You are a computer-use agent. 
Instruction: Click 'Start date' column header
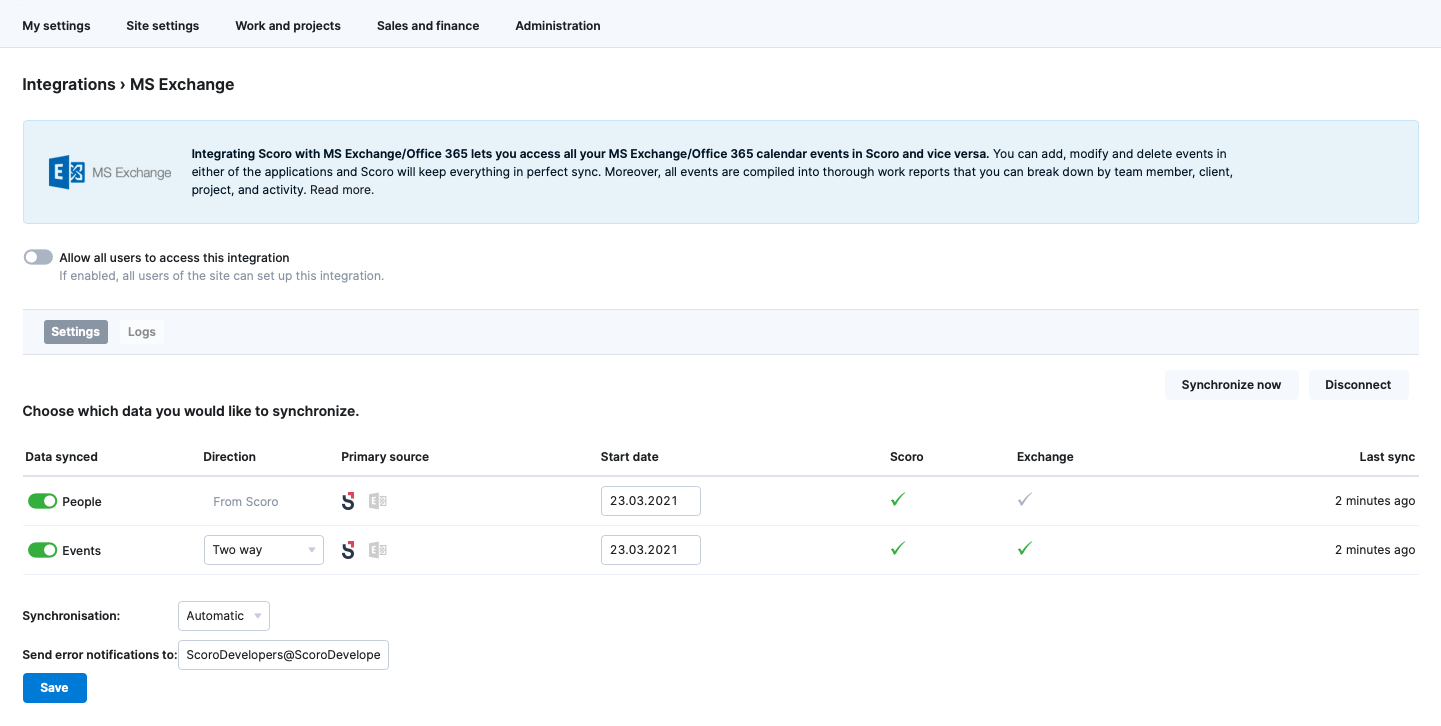tap(630, 457)
